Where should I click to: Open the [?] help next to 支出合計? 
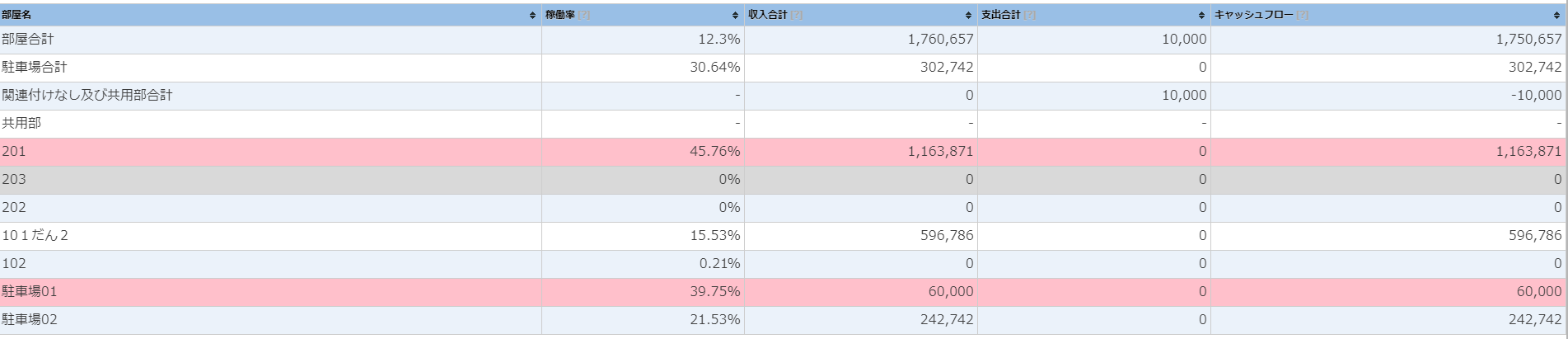tap(1030, 15)
